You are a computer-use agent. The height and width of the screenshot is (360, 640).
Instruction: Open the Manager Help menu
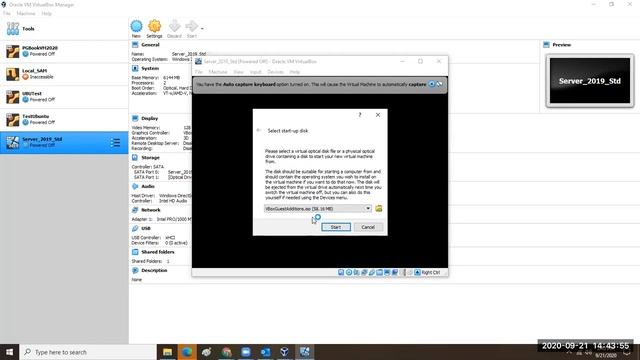click(46, 13)
